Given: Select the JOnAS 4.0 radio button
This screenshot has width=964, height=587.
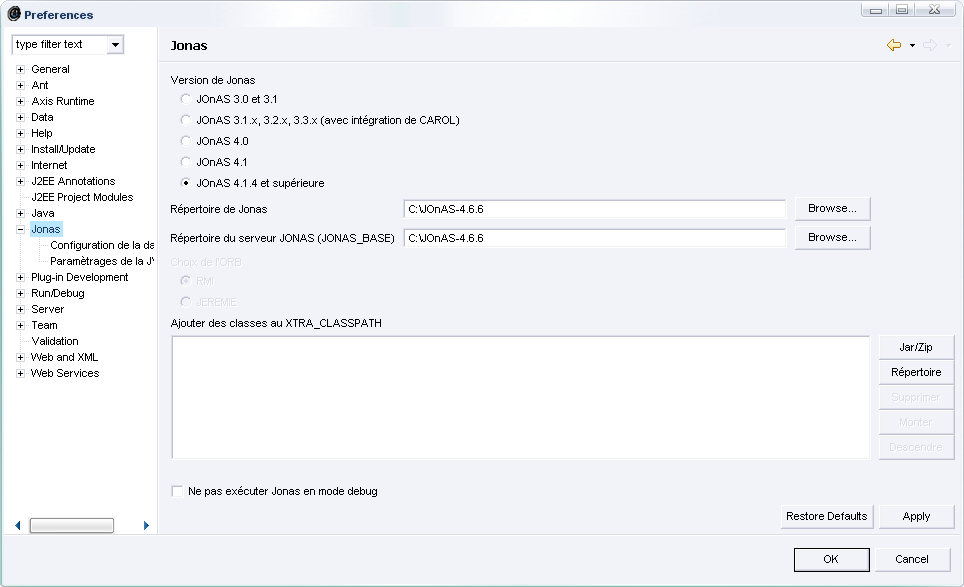Looking at the screenshot, I should pyautogui.click(x=185, y=141).
